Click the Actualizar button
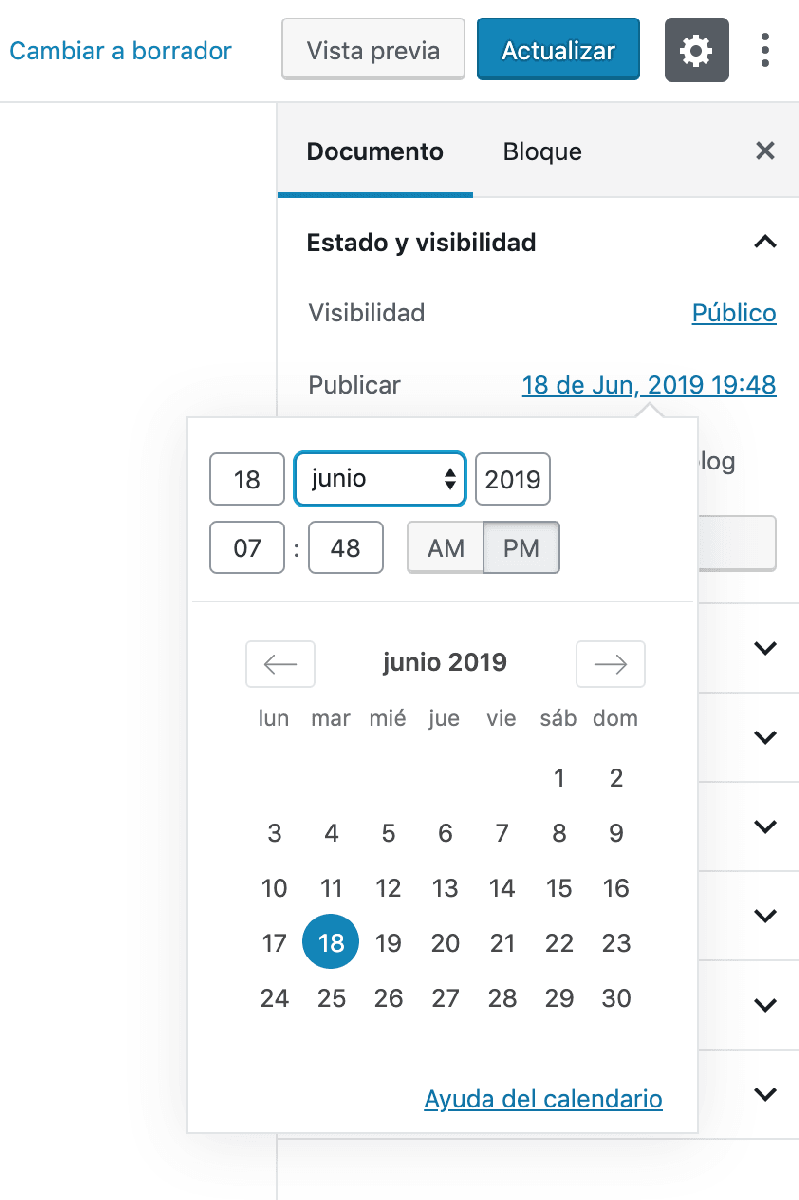799x1200 pixels. click(x=558, y=50)
